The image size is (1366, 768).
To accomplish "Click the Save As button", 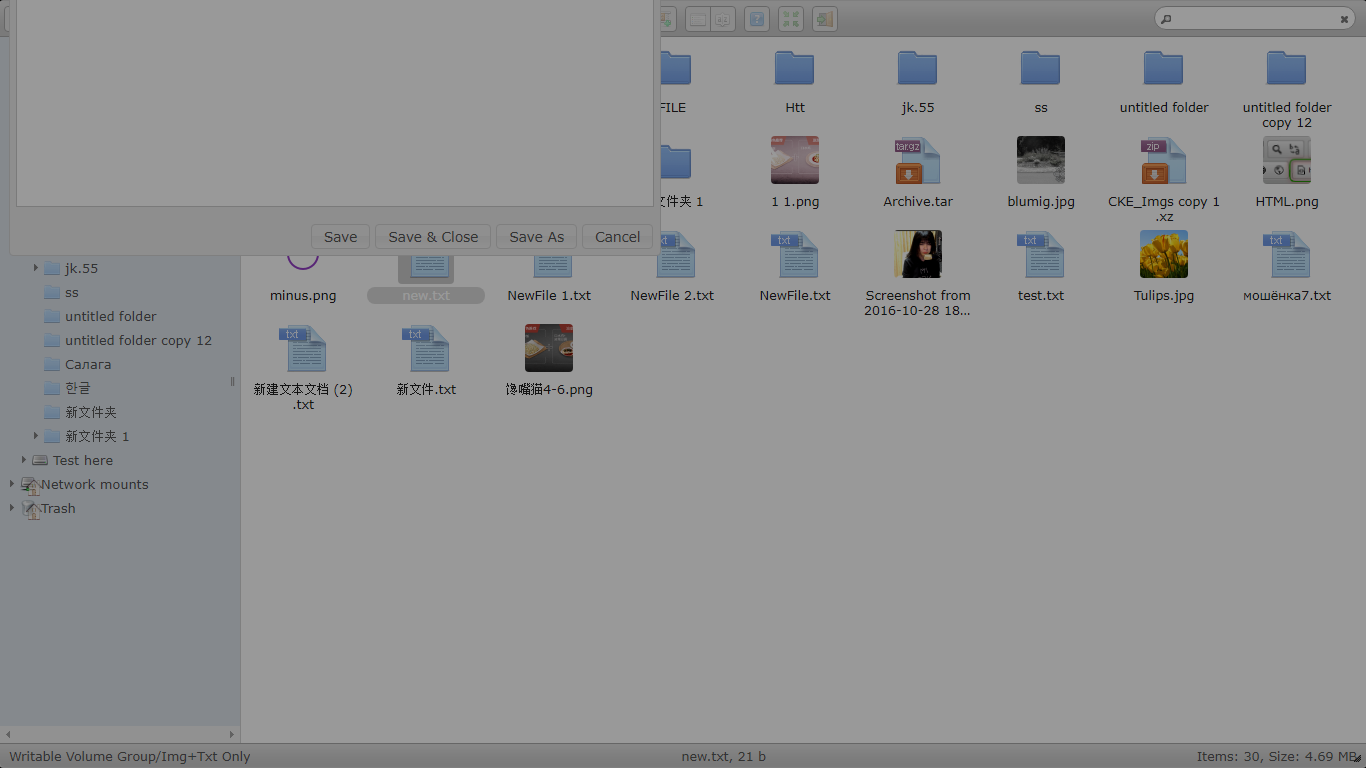I will (536, 237).
